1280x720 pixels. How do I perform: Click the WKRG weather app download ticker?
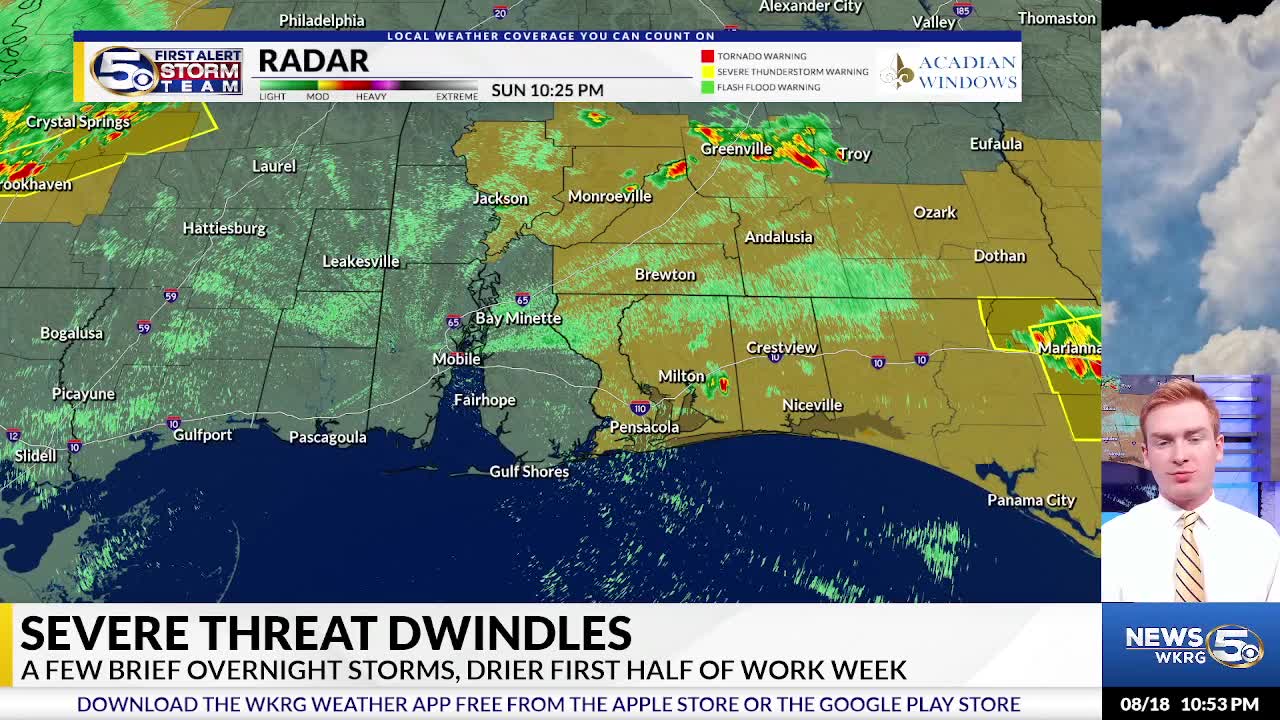coord(549,704)
